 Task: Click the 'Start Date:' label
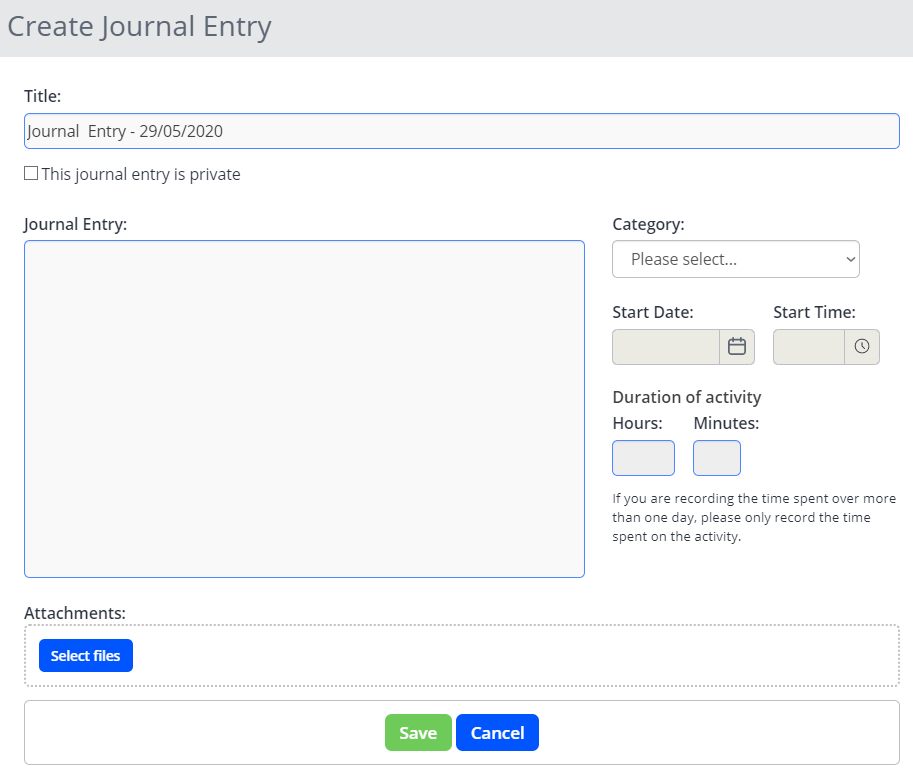[652, 312]
